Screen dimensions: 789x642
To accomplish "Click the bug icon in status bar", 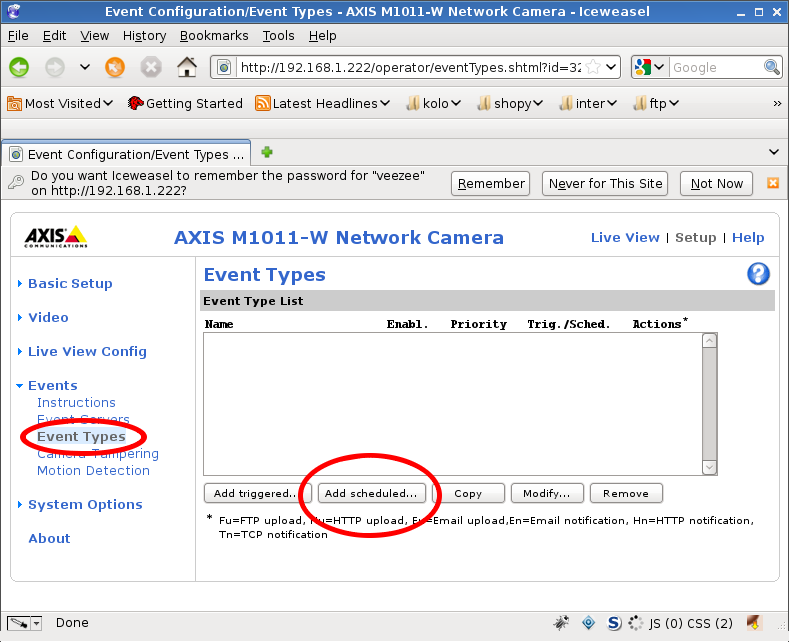I will click(x=561, y=623).
